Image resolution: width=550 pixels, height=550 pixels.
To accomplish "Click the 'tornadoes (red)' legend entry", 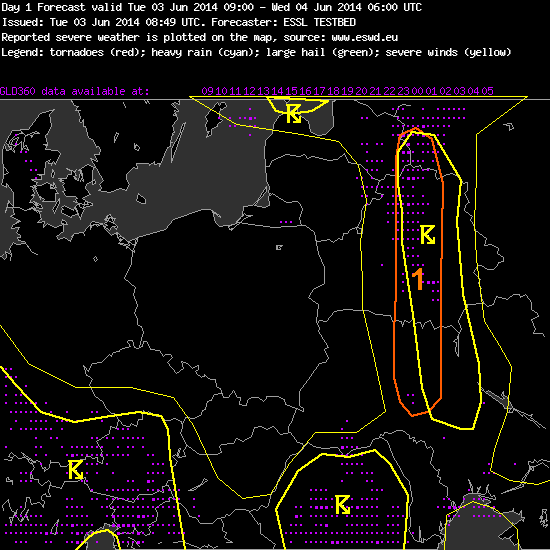I will [x=96, y=52].
